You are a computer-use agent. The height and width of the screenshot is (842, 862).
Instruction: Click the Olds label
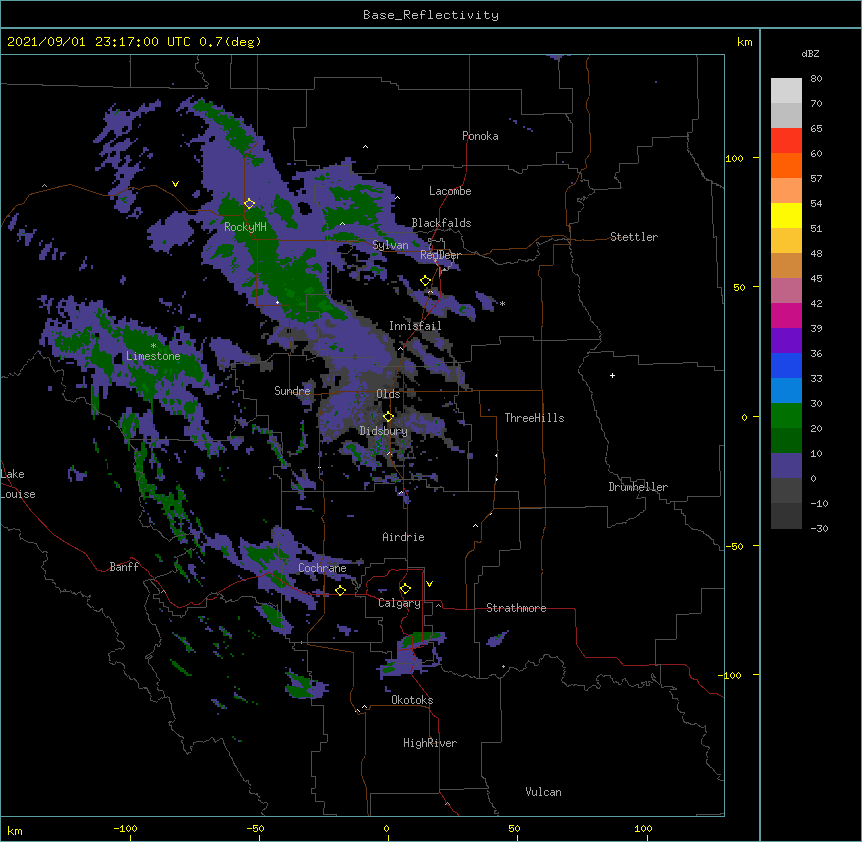click(x=388, y=394)
